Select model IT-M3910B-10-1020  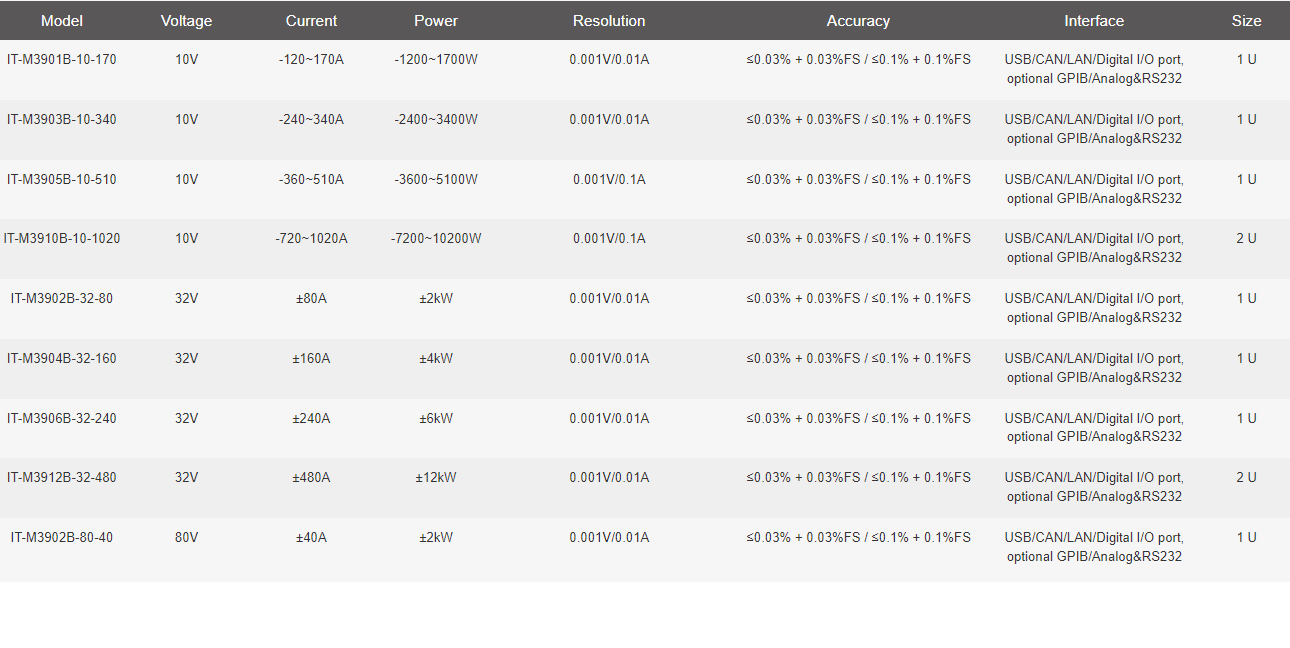[x=62, y=238]
